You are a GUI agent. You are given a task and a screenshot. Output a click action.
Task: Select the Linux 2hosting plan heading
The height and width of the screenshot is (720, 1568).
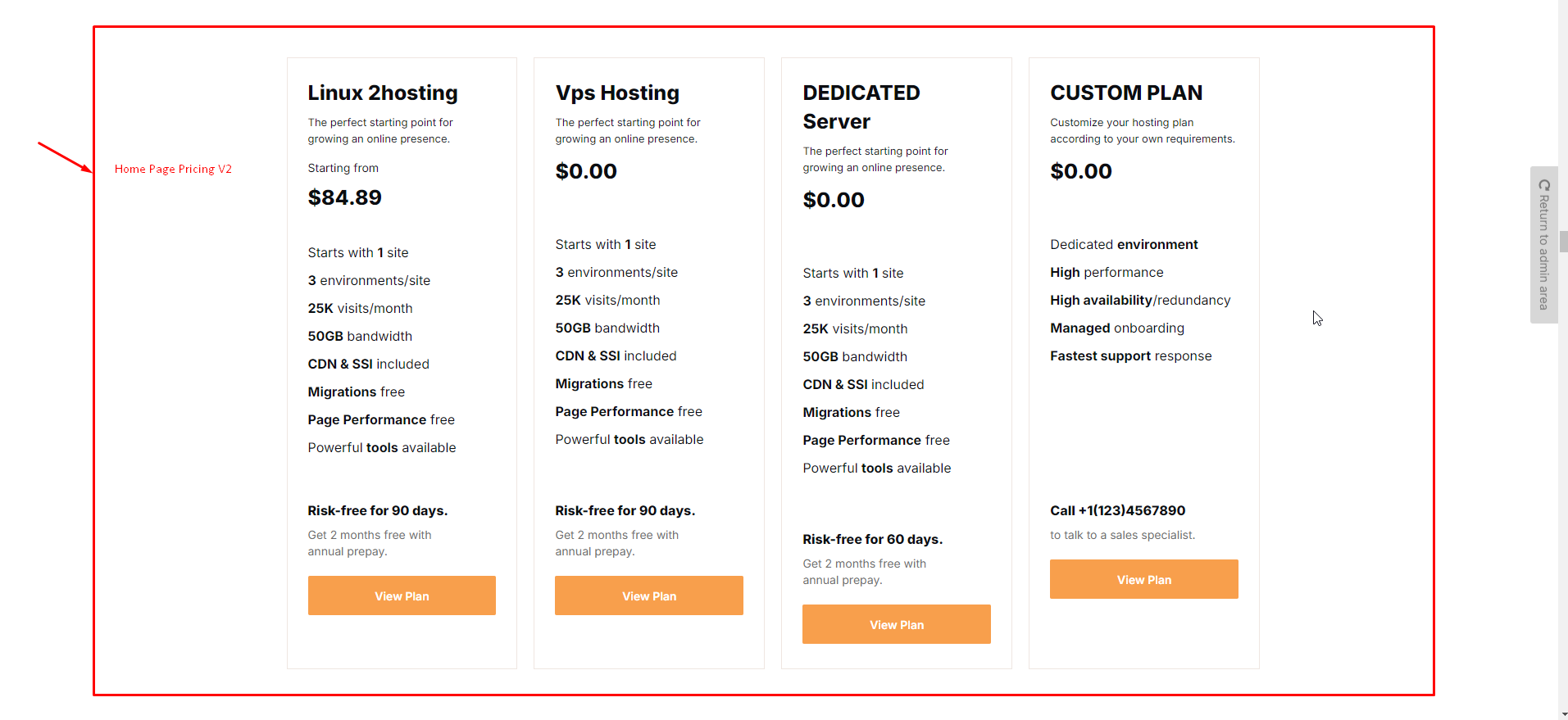pyautogui.click(x=383, y=93)
